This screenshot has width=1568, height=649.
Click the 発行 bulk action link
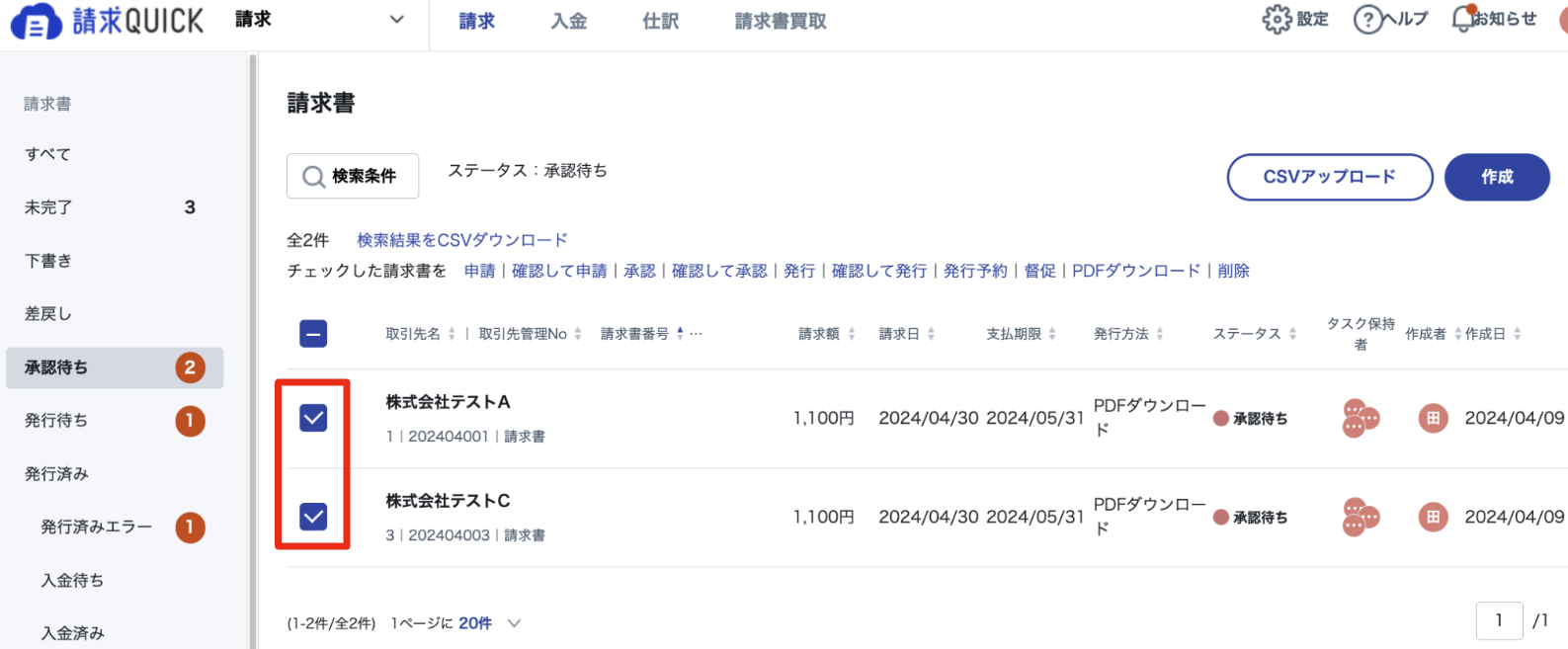(799, 271)
